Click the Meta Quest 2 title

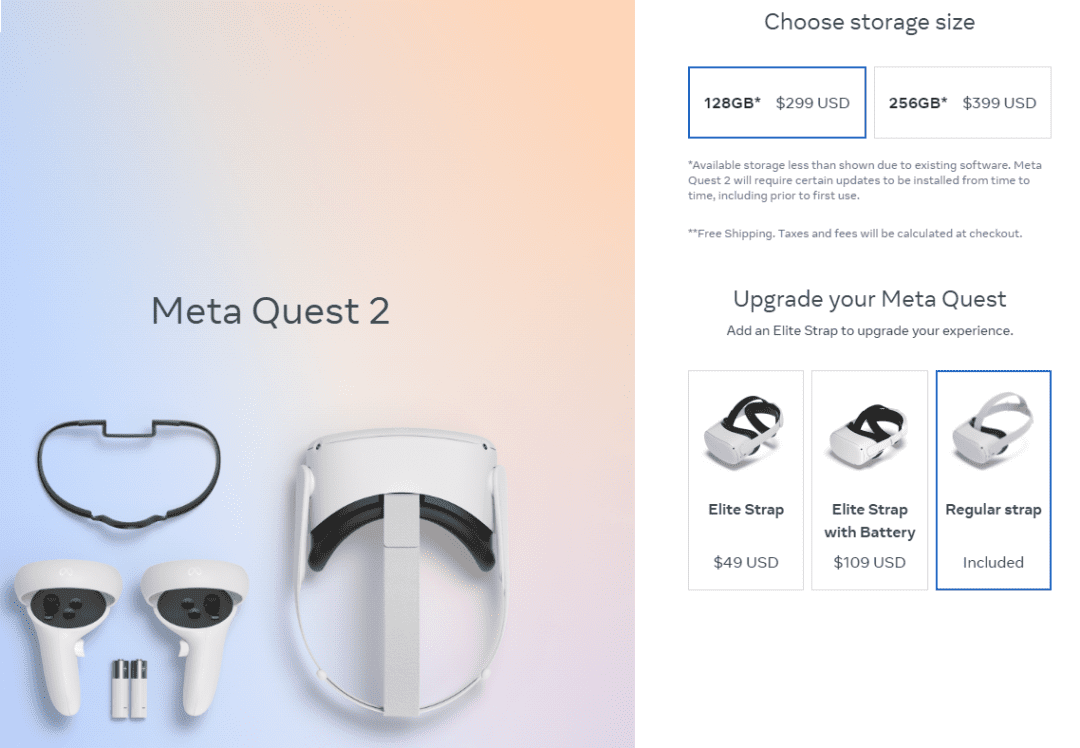tap(270, 310)
